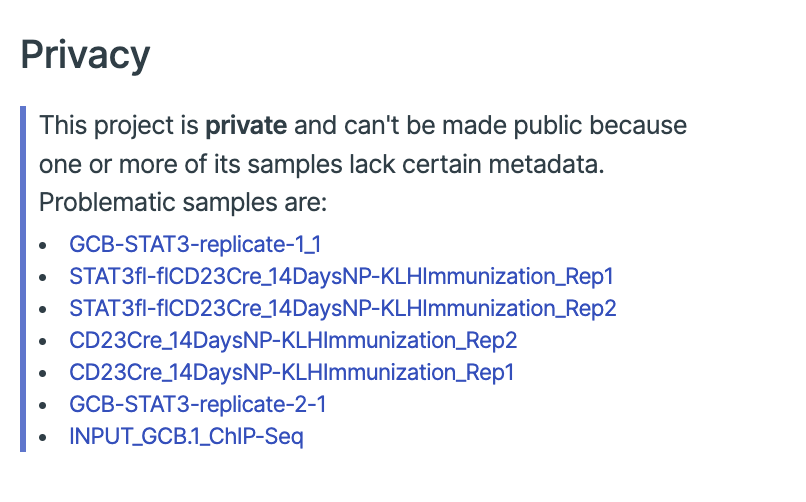Click bullet before CD23Cre KLHImmunization_Rep1 entry

41,373
